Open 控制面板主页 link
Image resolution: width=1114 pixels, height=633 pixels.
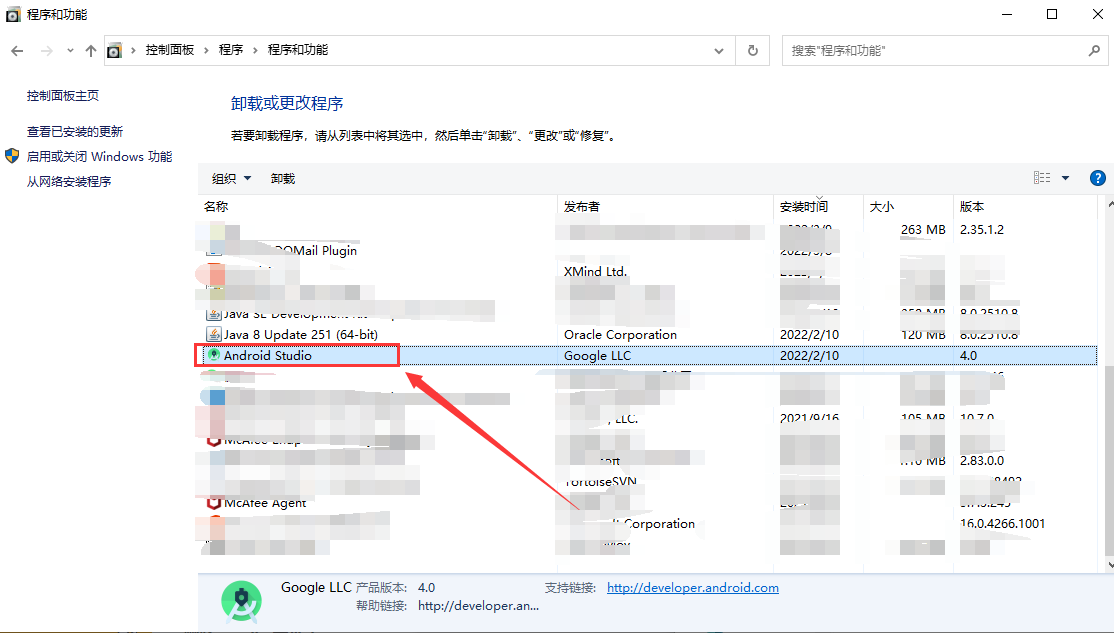click(63, 95)
